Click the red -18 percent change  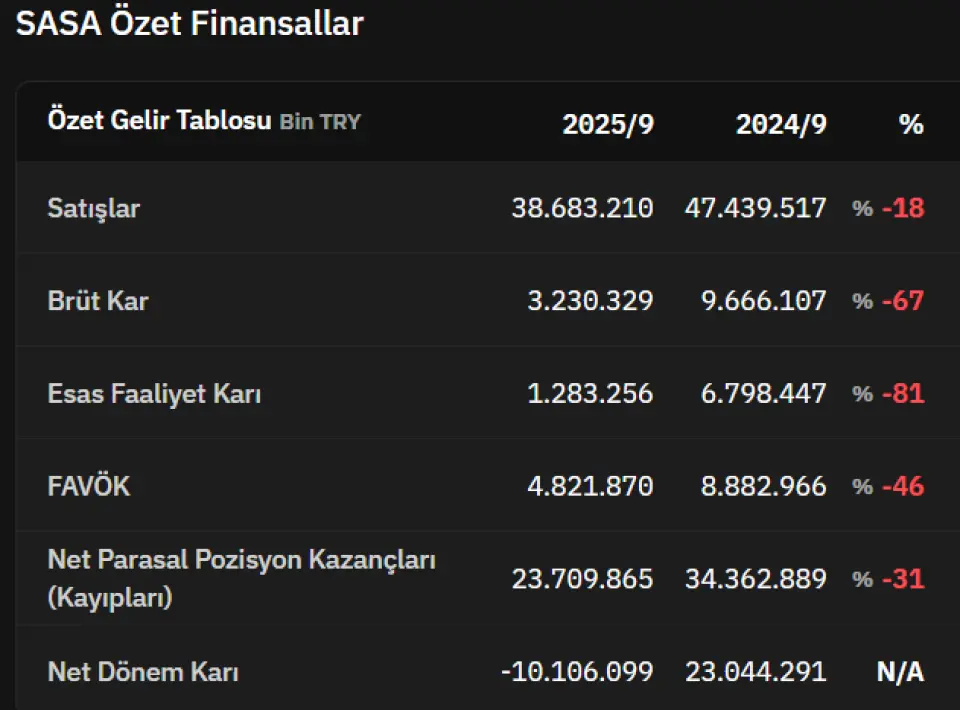[903, 208]
